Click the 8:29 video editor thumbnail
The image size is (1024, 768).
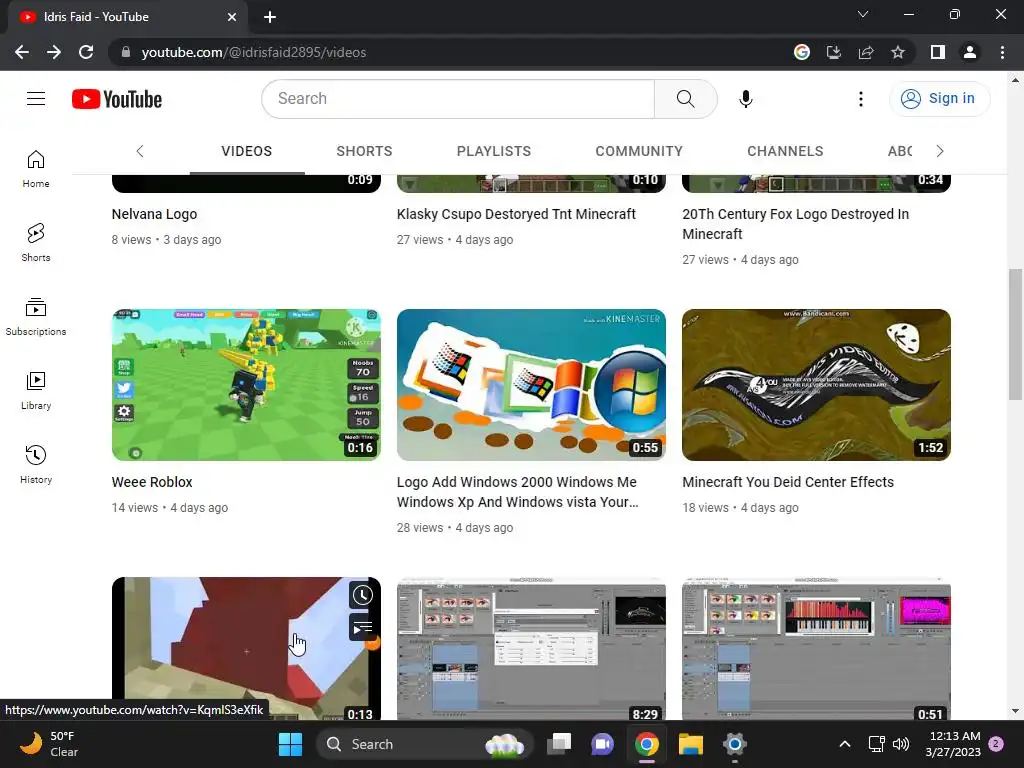point(531,648)
